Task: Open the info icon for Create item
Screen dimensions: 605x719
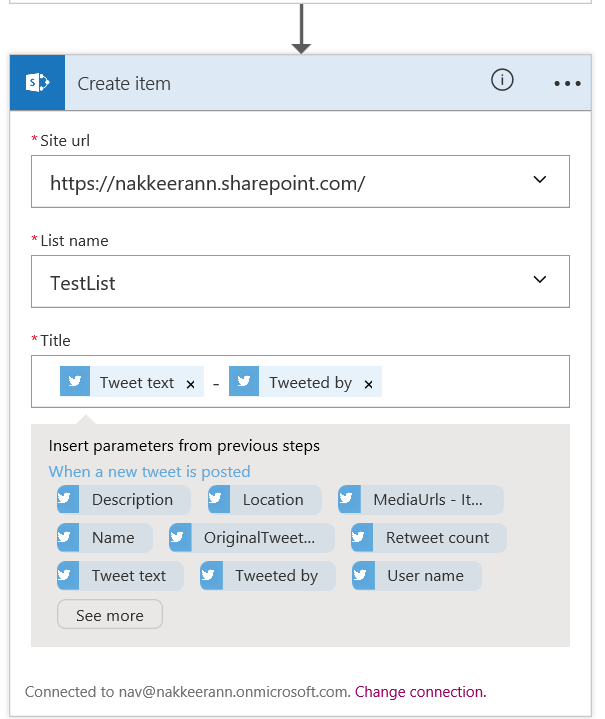Action: [502, 81]
